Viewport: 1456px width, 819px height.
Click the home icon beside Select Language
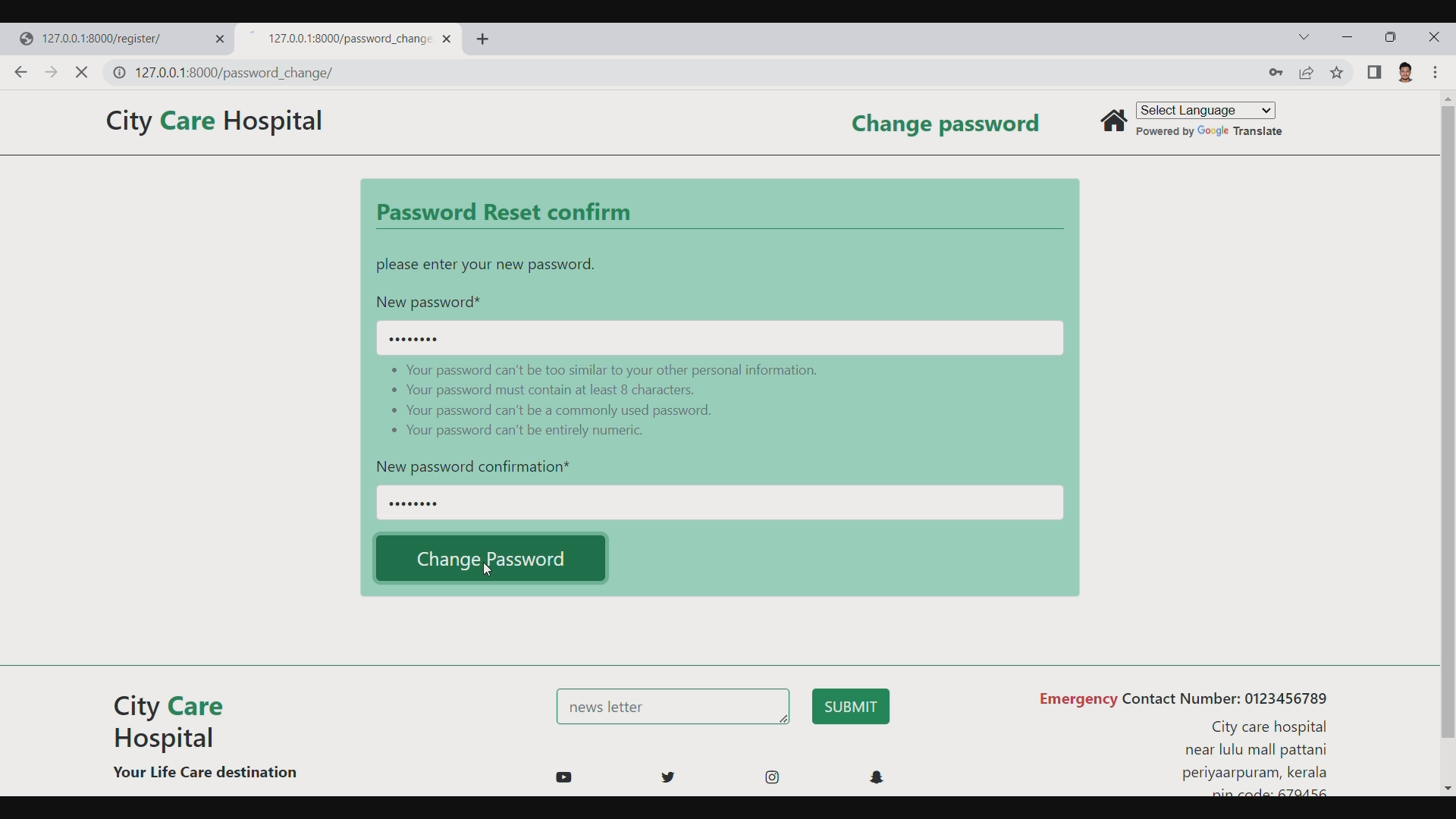click(1115, 120)
